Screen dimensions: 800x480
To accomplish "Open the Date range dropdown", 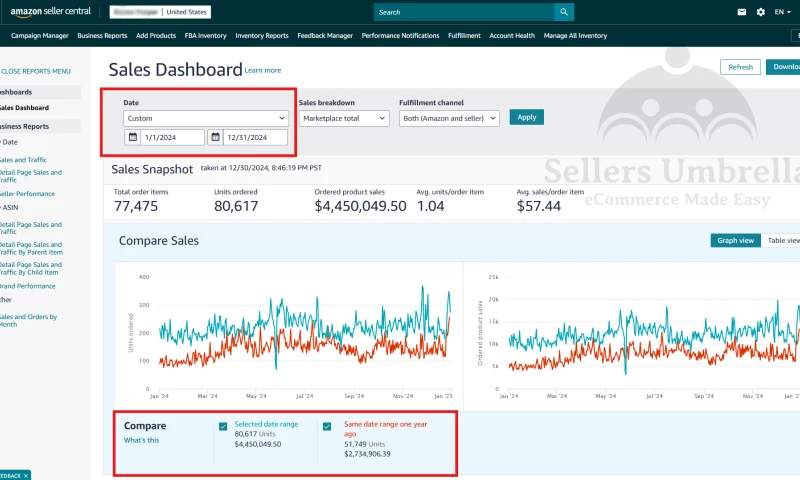I will point(205,118).
